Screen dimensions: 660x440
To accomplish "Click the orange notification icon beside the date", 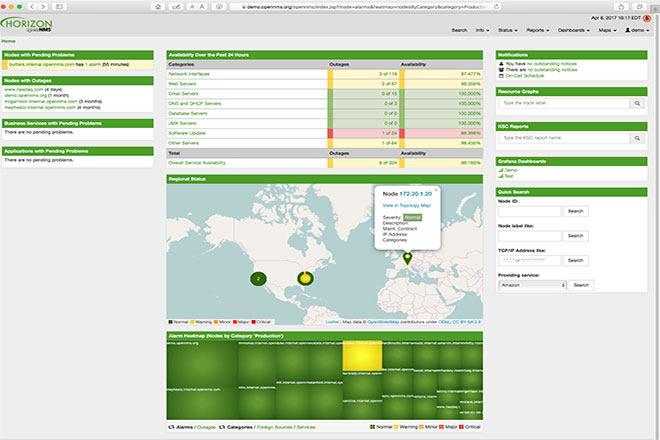I will 647,18.
